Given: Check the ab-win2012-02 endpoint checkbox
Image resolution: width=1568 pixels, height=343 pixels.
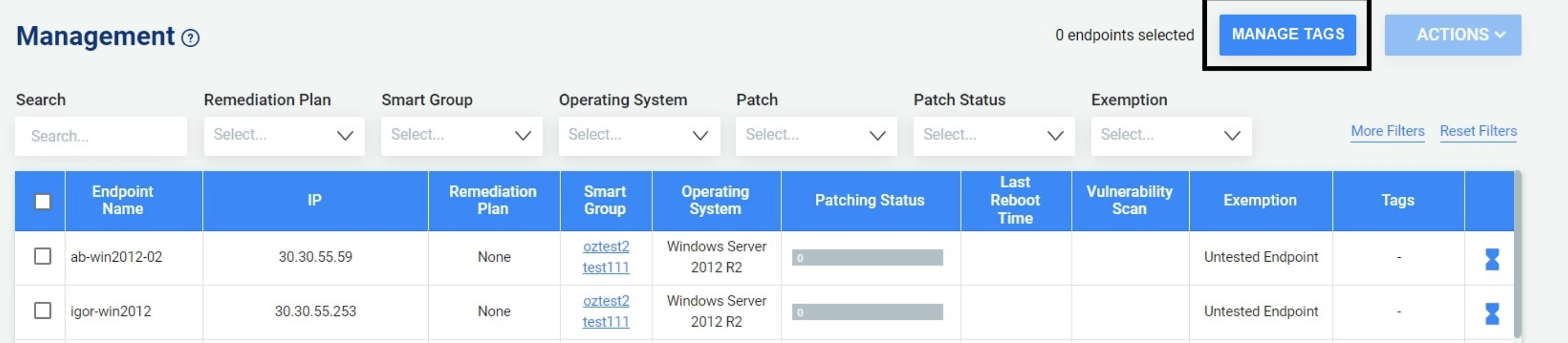Looking at the screenshot, I should pyautogui.click(x=43, y=256).
